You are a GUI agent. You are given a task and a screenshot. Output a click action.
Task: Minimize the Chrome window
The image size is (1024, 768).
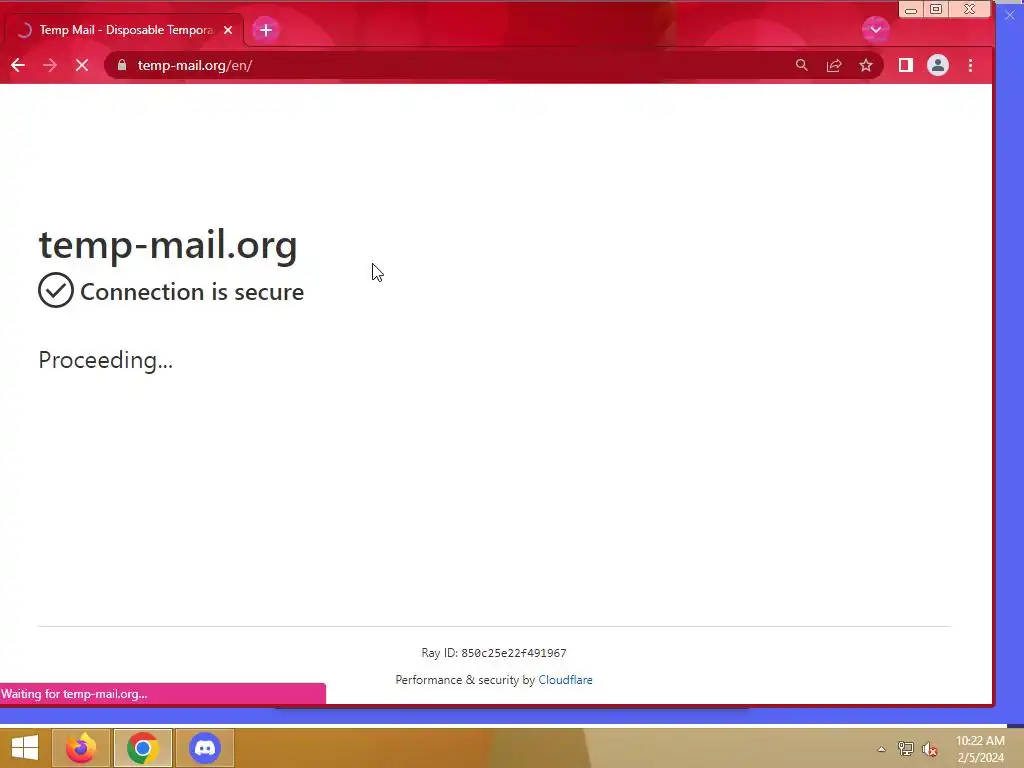[911, 10]
